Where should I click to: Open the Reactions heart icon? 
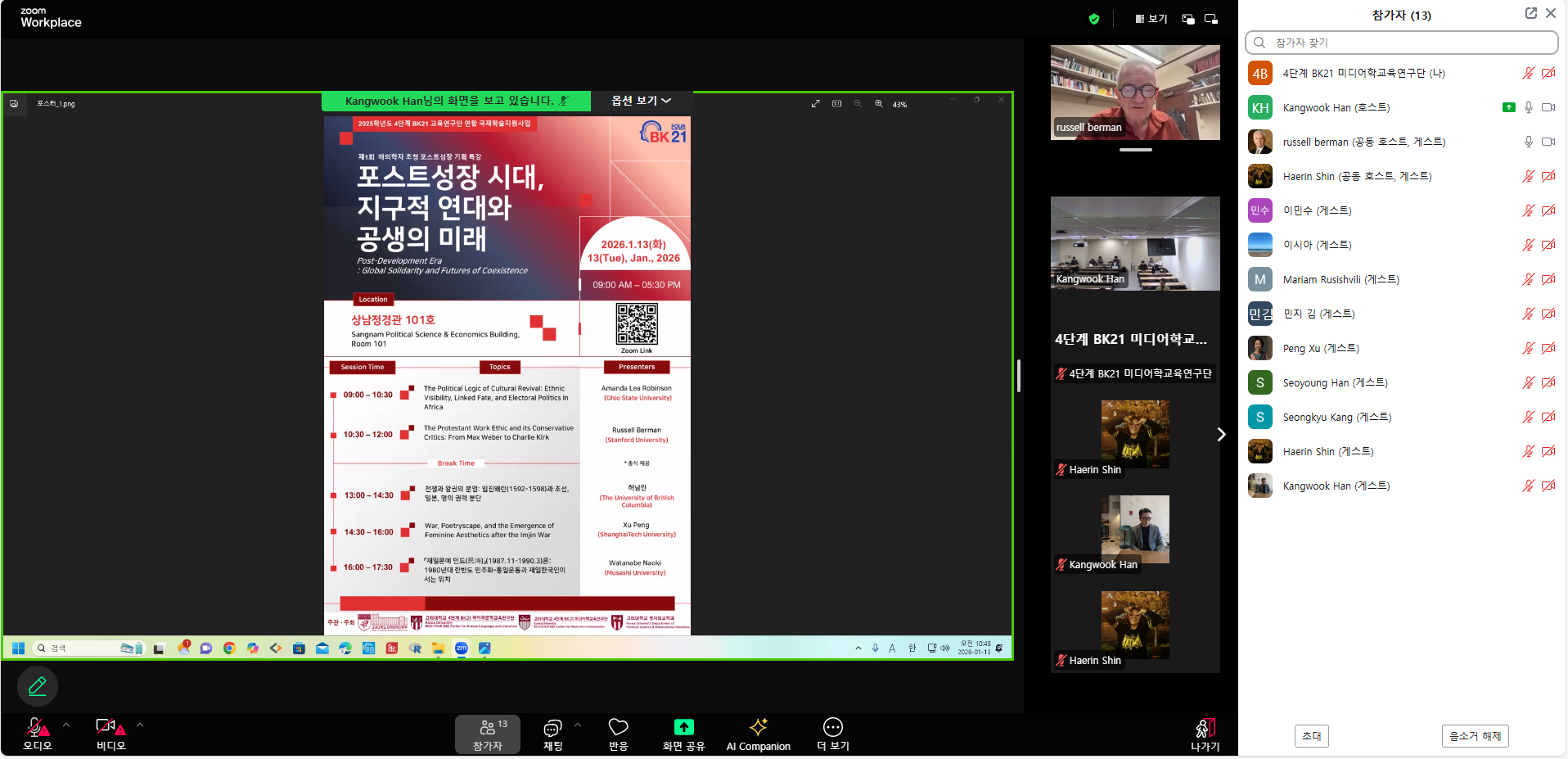pos(618,727)
